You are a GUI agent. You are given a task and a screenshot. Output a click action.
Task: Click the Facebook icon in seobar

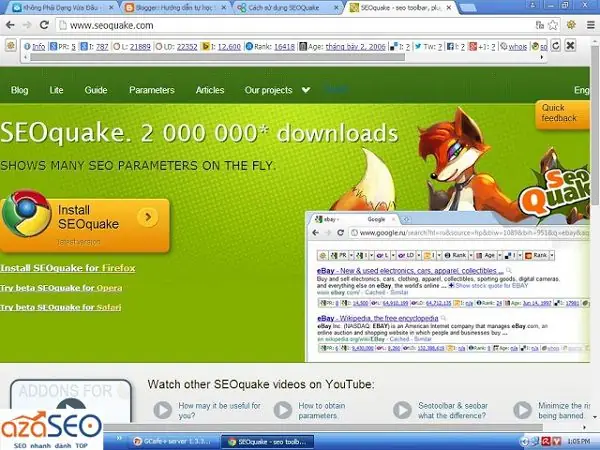tap(450, 47)
